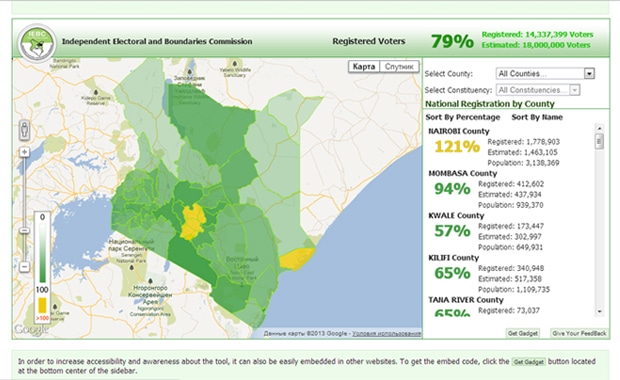Image resolution: width=620 pixels, height=380 pixels.
Task: Open the Select County dropdown
Action: pyautogui.click(x=545, y=74)
